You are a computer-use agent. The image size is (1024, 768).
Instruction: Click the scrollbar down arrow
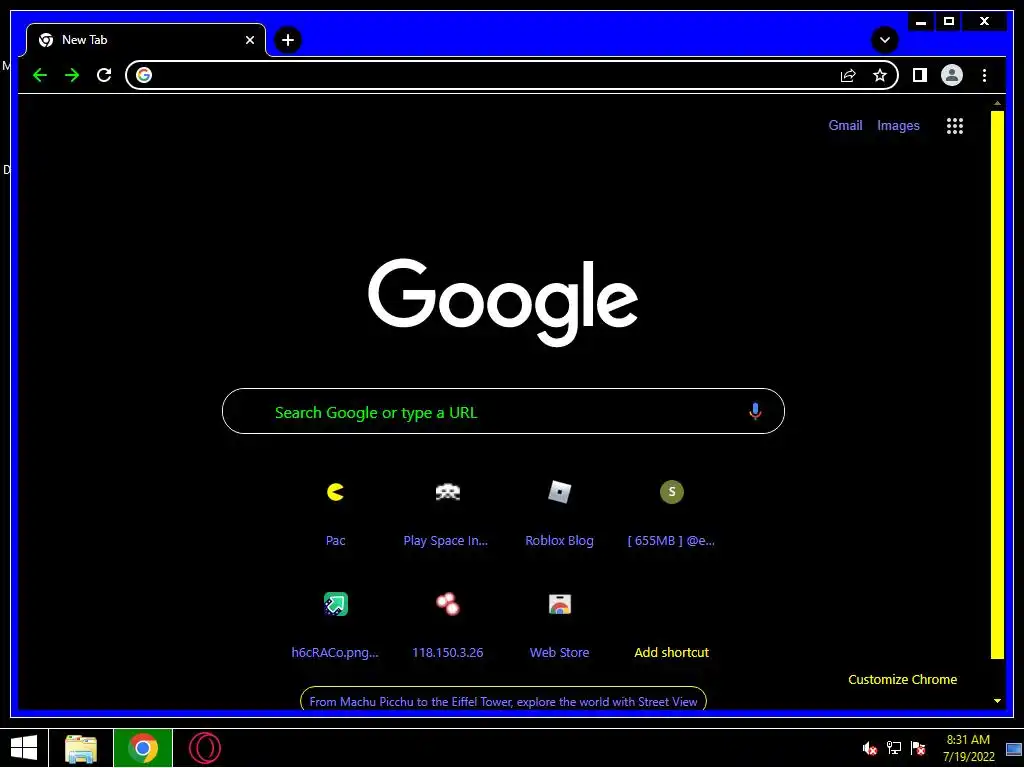tap(997, 701)
